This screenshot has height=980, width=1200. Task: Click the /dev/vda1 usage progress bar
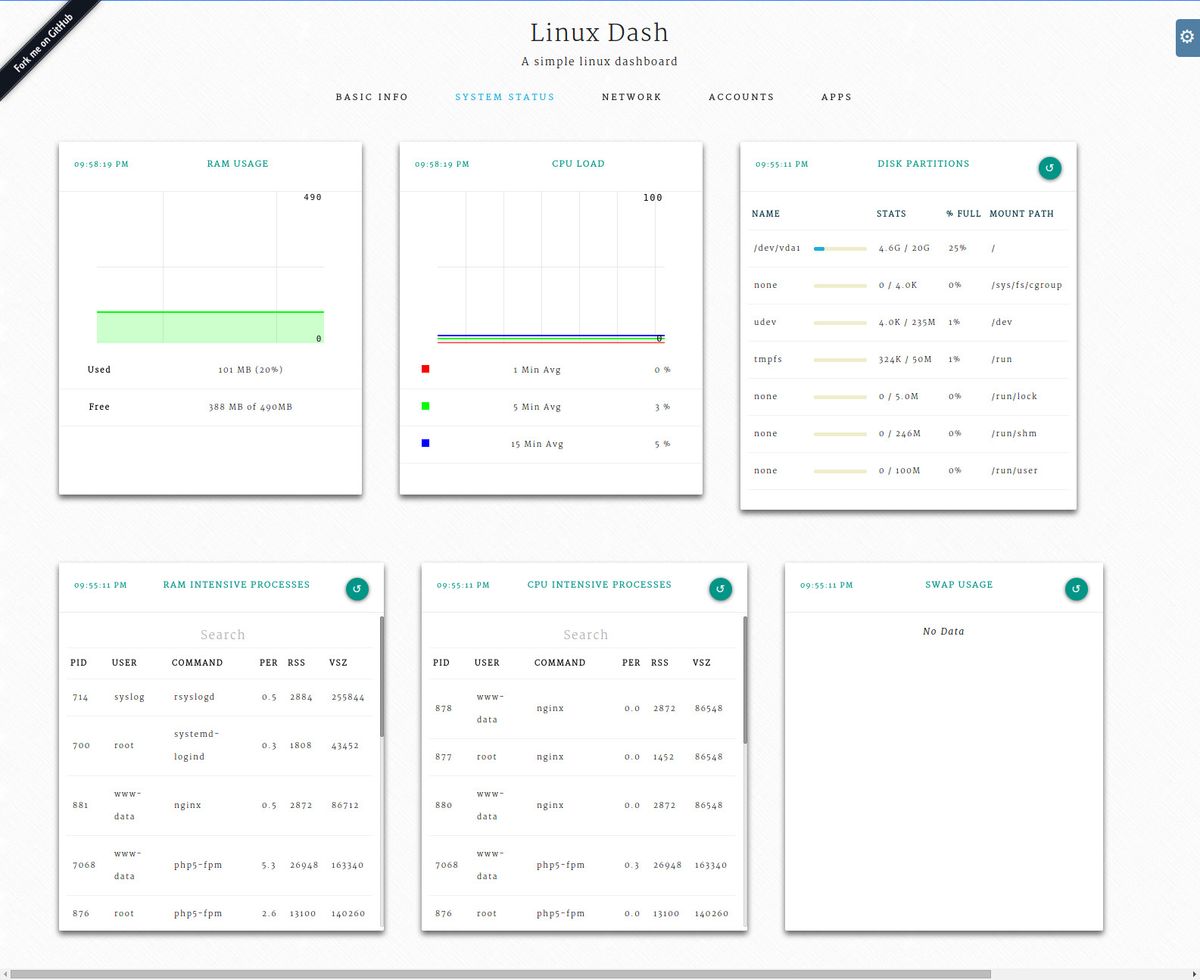pyautogui.click(x=840, y=248)
